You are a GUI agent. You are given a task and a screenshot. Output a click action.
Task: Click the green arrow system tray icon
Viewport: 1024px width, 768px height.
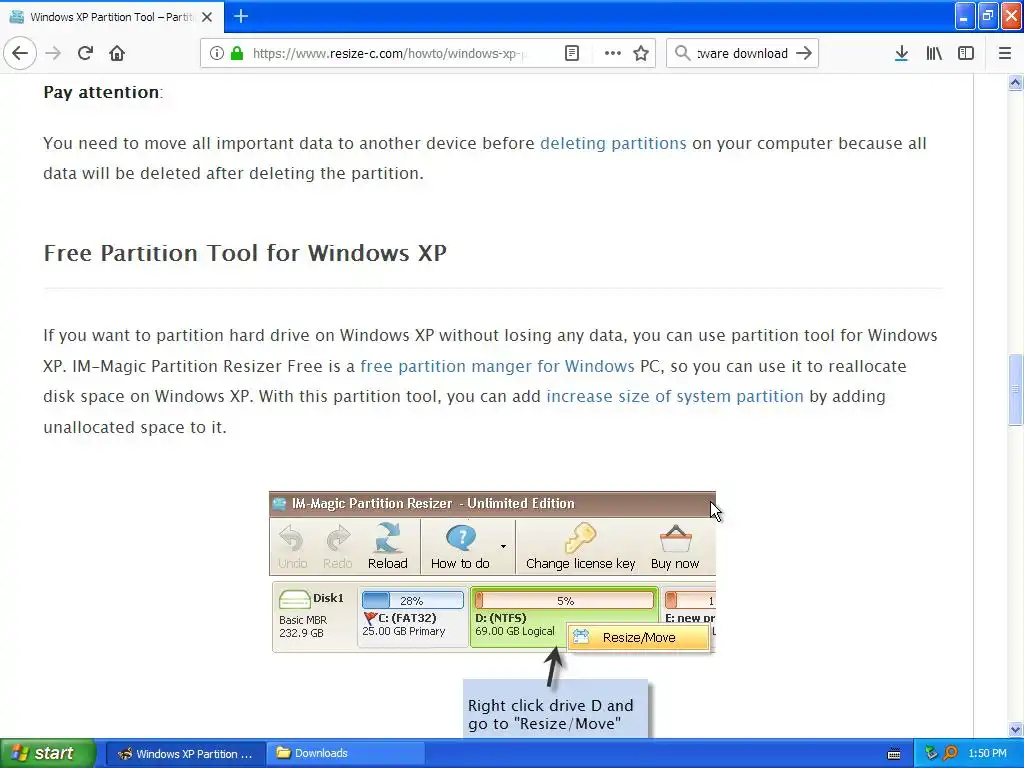pyautogui.click(x=931, y=753)
